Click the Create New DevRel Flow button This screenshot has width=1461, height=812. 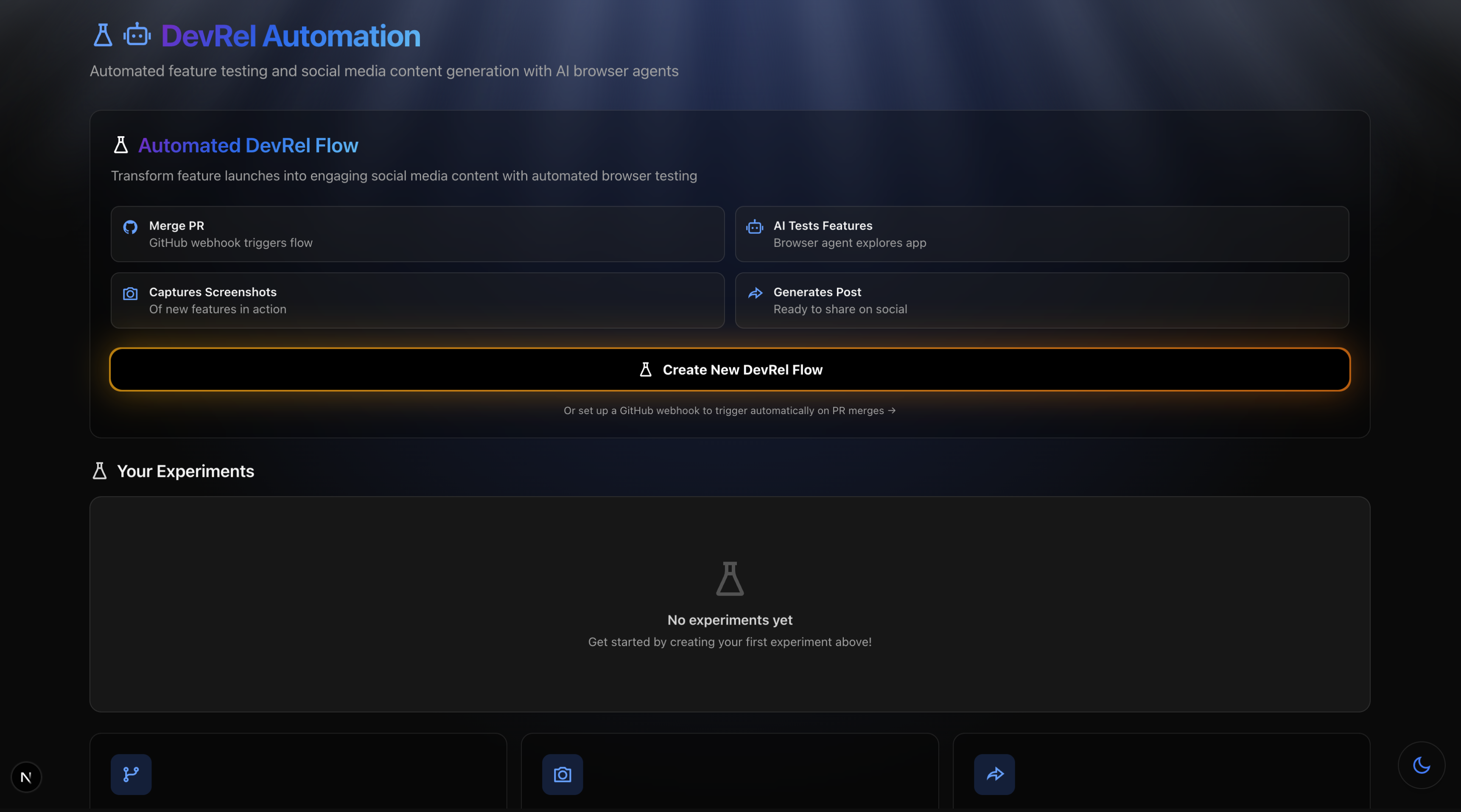coord(729,370)
